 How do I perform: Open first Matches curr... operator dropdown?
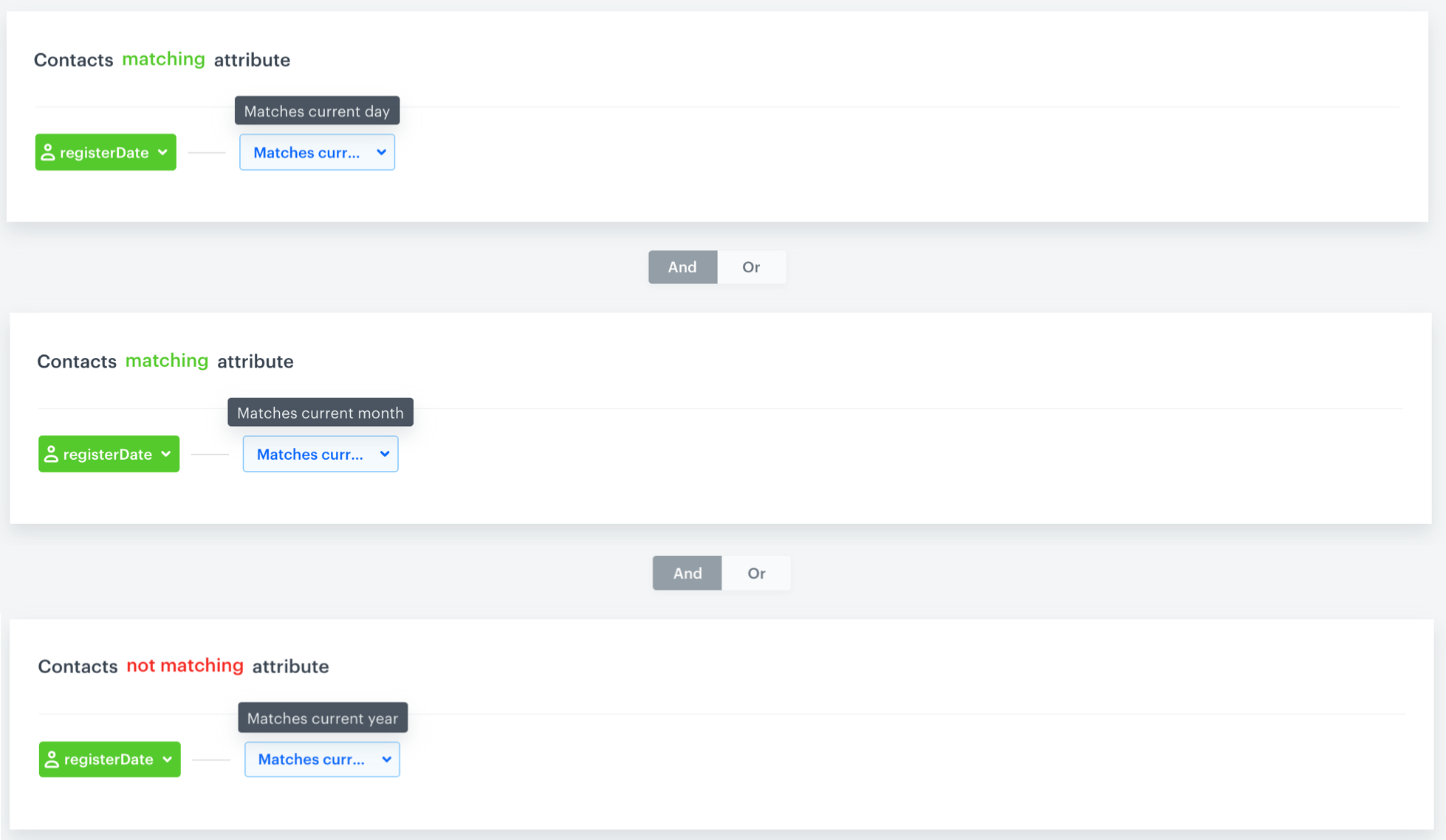307,153
